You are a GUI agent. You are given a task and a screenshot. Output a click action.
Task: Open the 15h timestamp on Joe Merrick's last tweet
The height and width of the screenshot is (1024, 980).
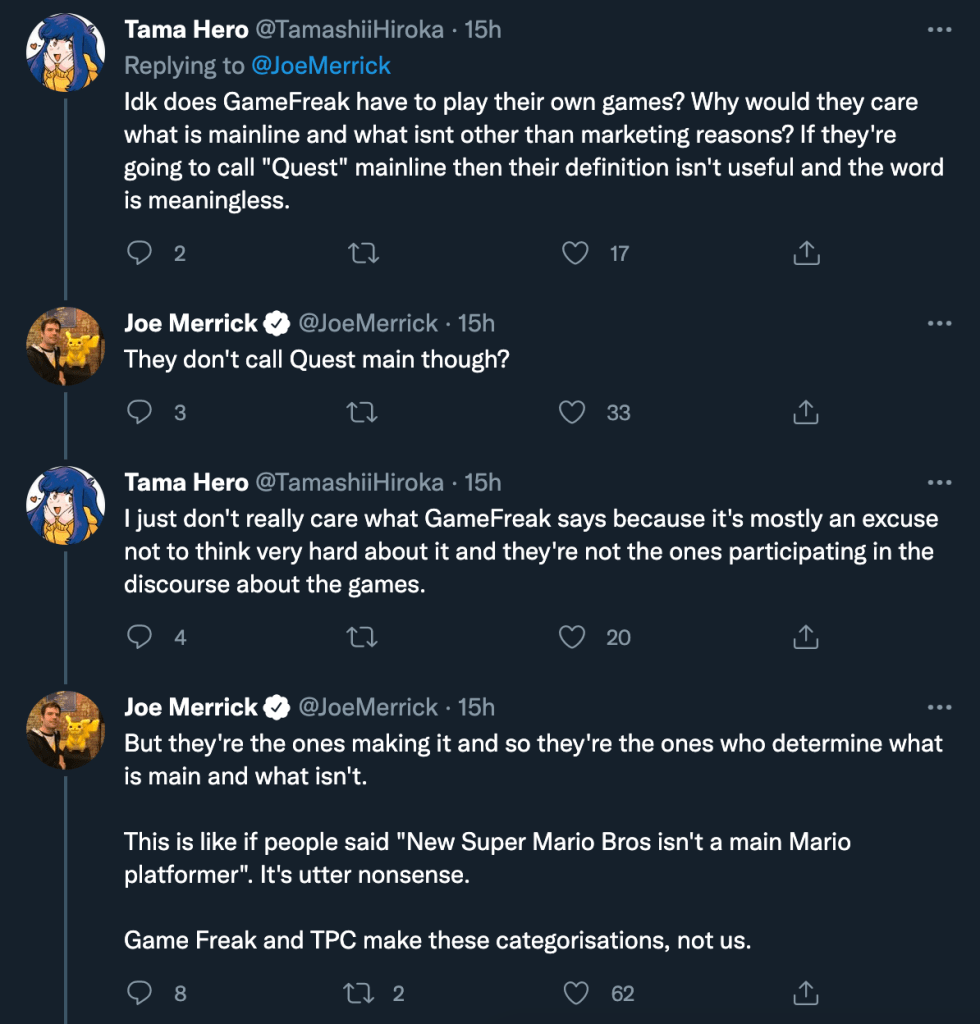pyautogui.click(x=476, y=708)
